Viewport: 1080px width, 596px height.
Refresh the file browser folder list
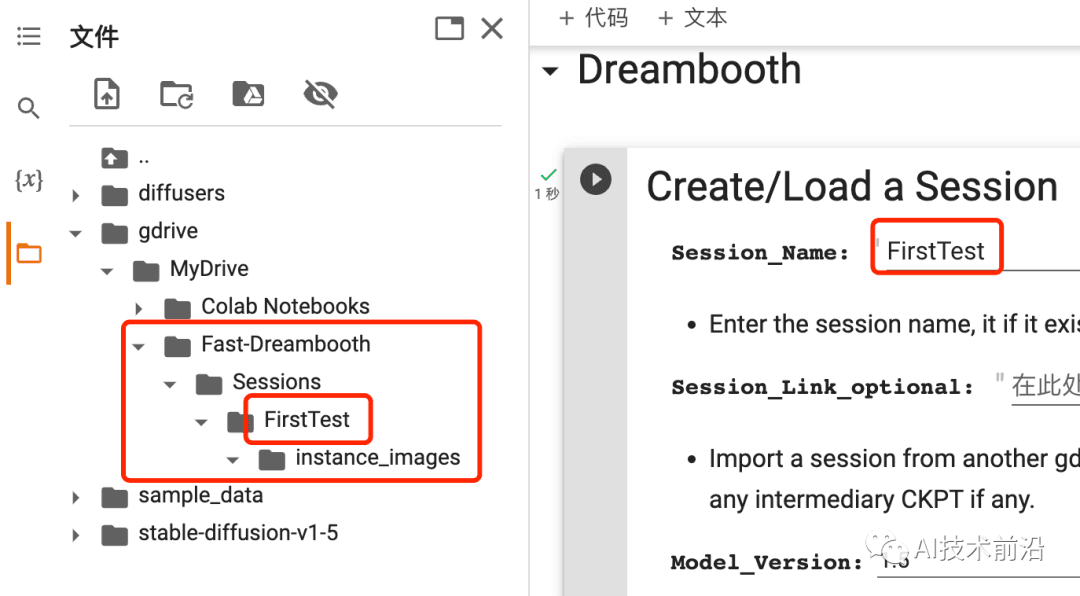(x=177, y=94)
